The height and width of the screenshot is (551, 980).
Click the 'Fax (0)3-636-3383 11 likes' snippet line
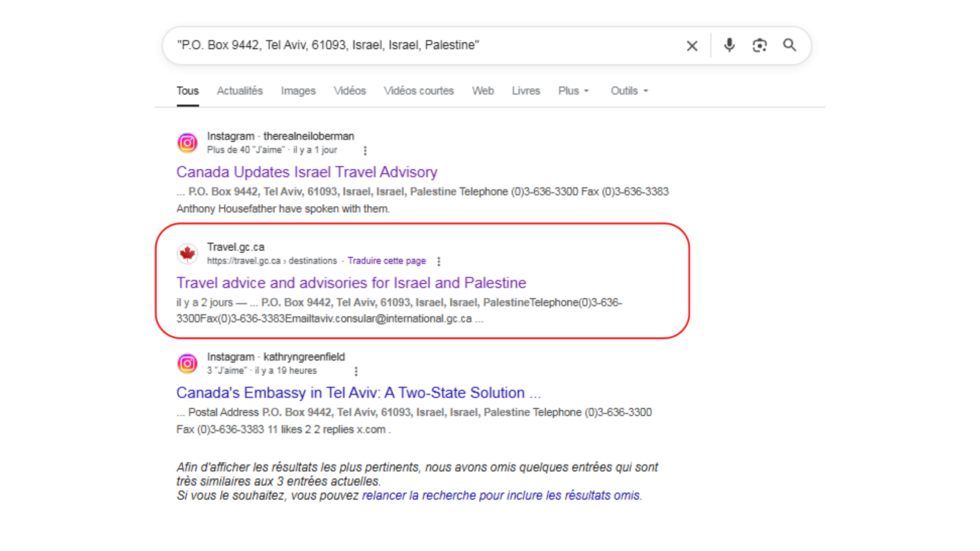point(283,429)
